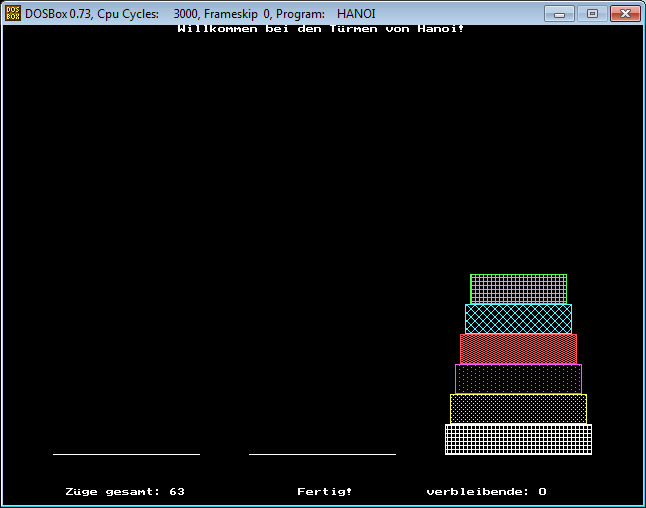Click the yellow disc near the bottom
The height and width of the screenshot is (508, 646).
point(518,409)
